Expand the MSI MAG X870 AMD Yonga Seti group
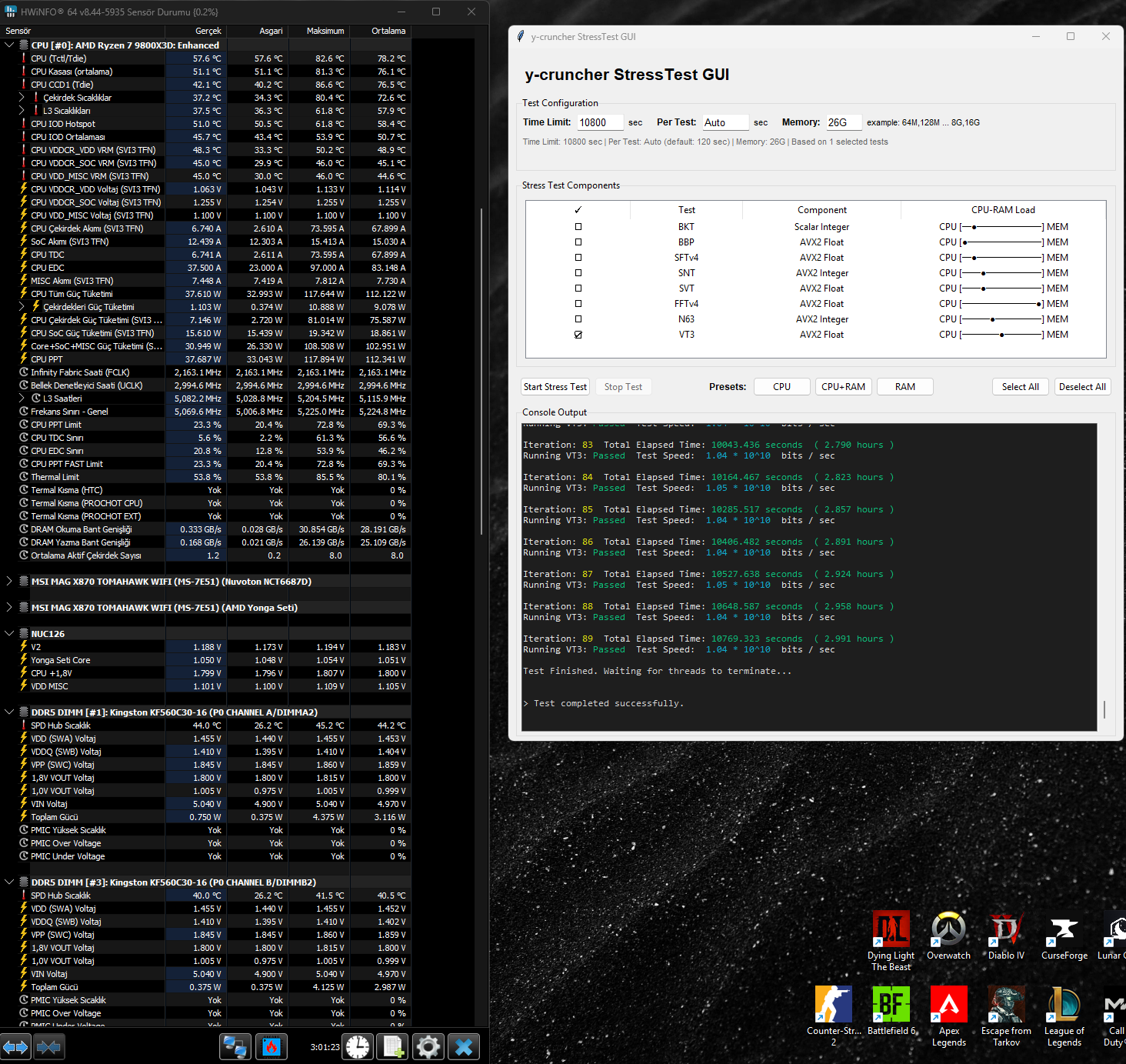This screenshot has height=1064, width=1126. point(9,608)
